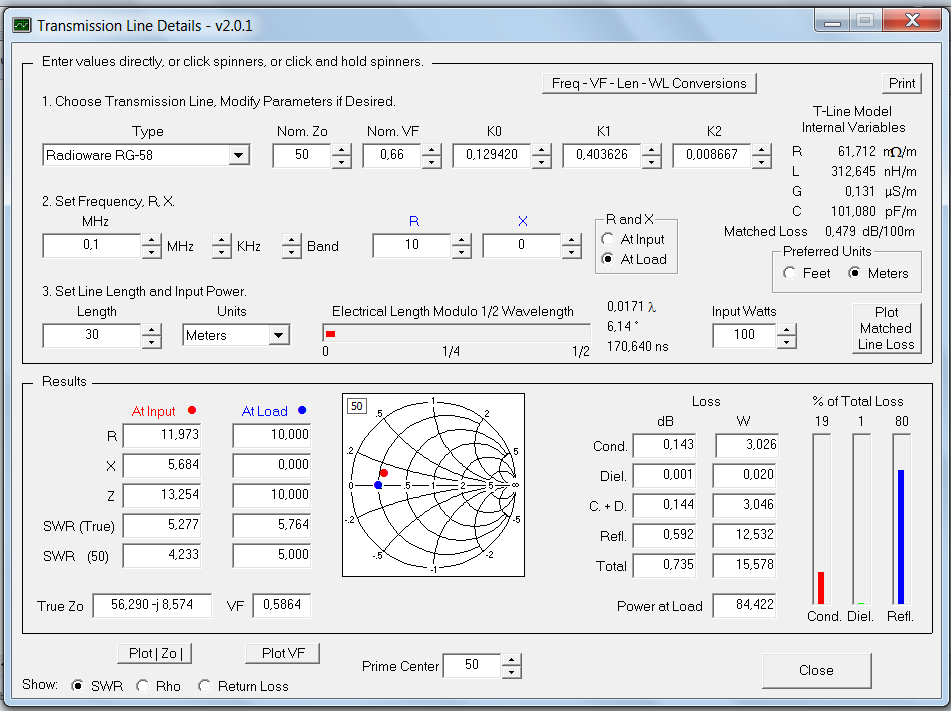Go to next Band with up spinner
This screenshot has height=711, width=951.
292,240
